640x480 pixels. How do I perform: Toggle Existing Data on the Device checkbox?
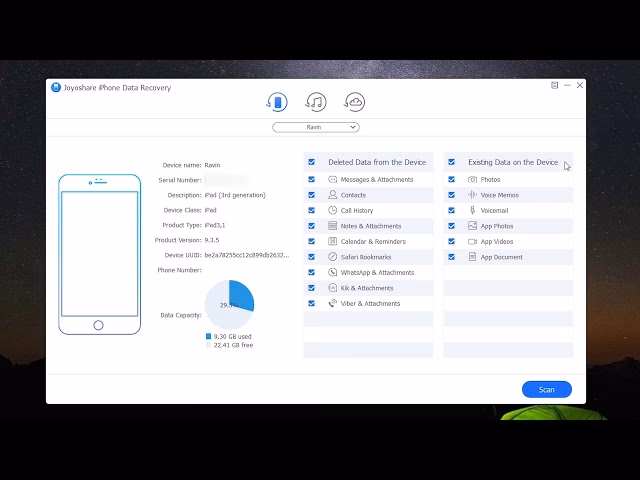451,162
